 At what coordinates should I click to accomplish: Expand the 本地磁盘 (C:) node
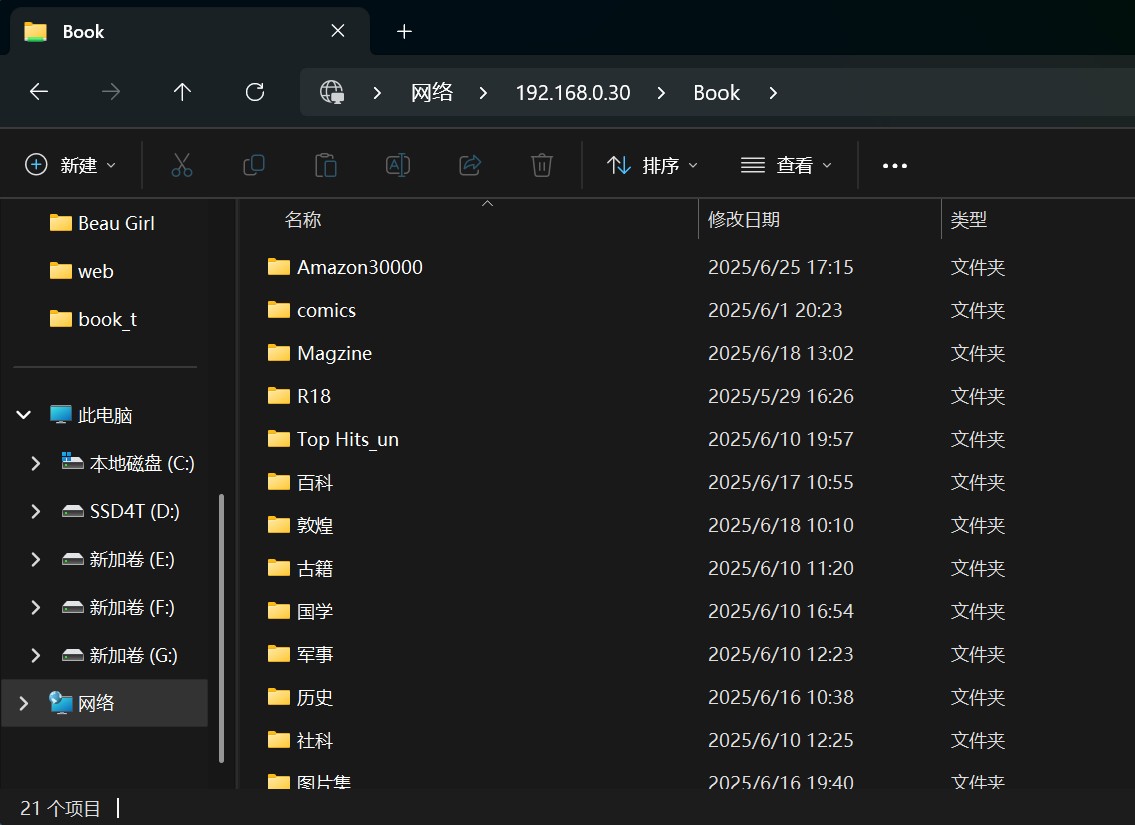(x=35, y=463)
